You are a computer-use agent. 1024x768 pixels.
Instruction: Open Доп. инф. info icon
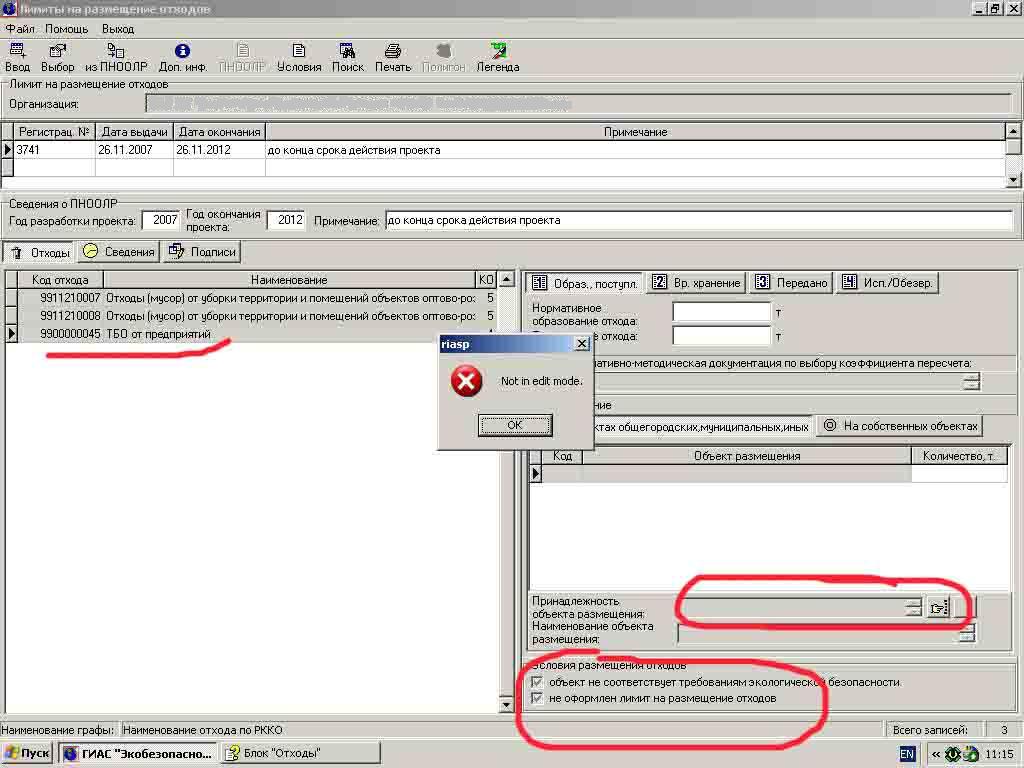182,51
